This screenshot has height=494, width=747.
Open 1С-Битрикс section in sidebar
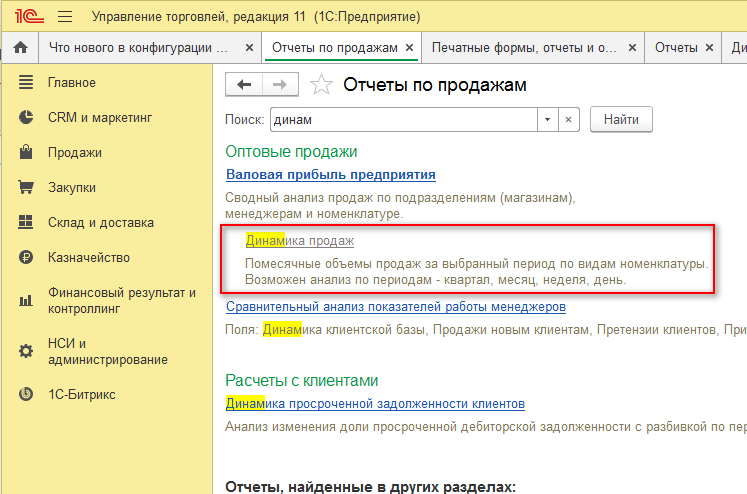click(x=82, y=394)
